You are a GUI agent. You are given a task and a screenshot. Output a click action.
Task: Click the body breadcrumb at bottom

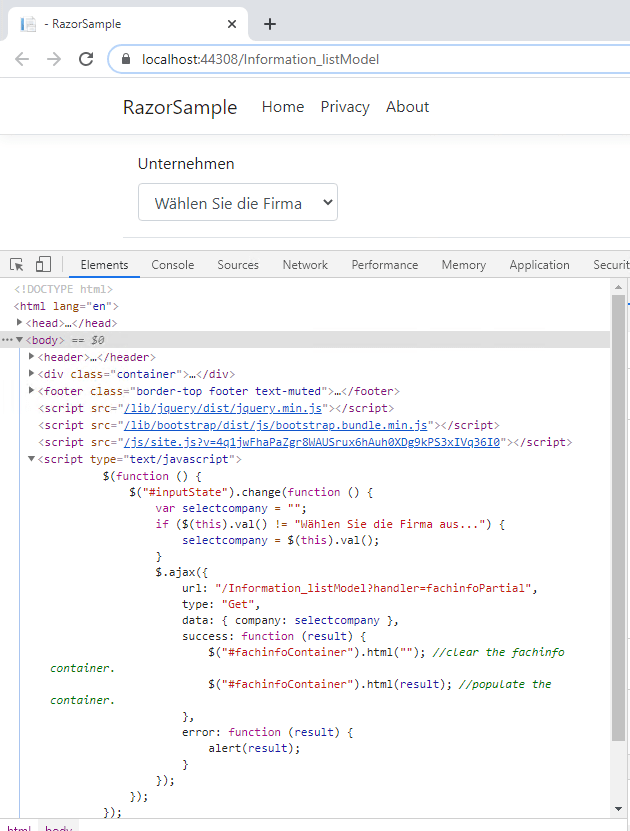point(58,828)
